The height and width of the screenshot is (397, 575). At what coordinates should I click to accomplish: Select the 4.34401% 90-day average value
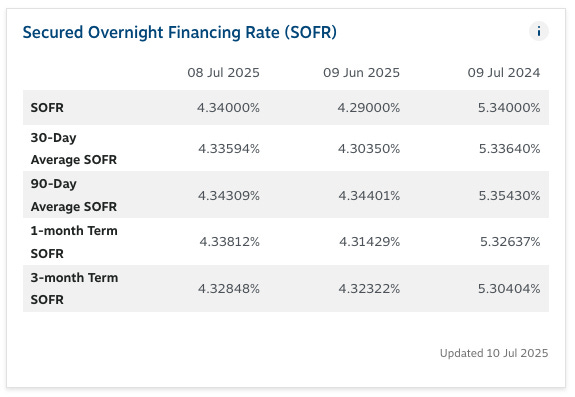pos(369,196)
